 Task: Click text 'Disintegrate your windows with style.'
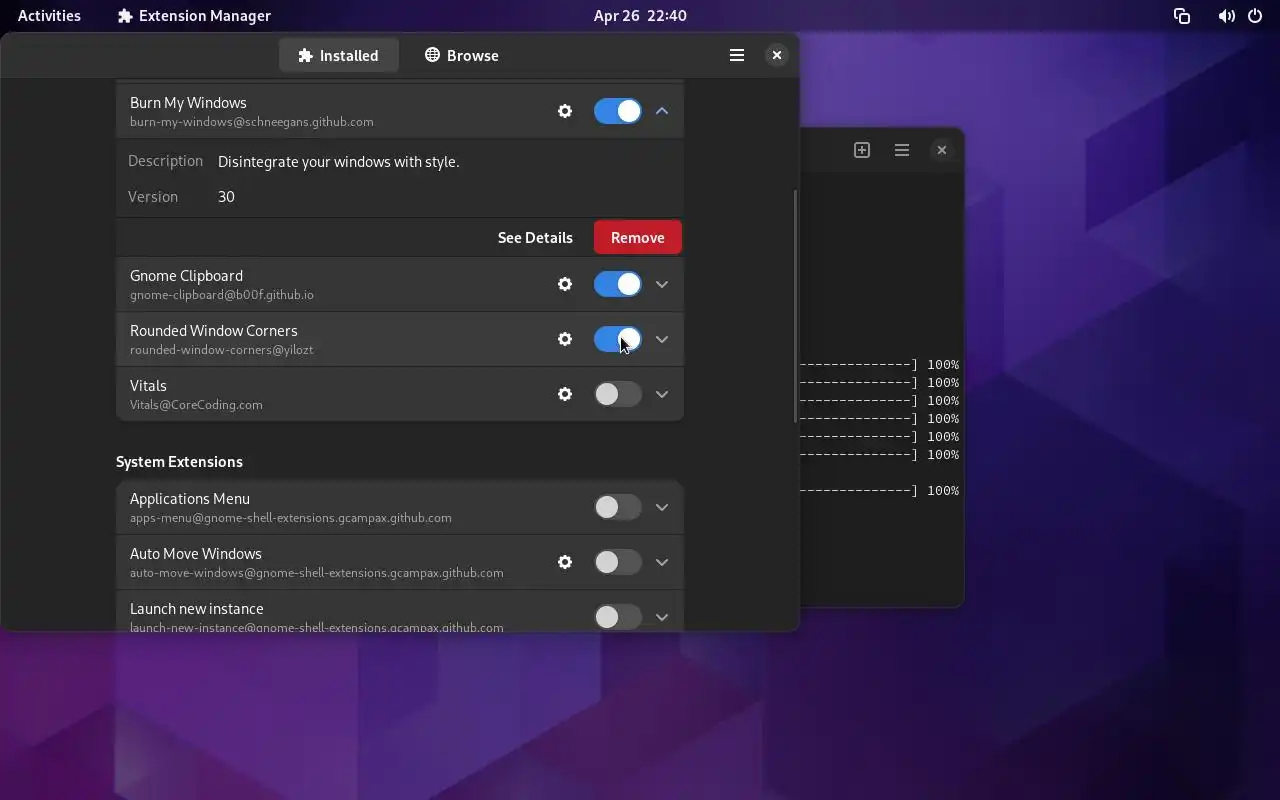pyautogui.click(x=339, y=162)
